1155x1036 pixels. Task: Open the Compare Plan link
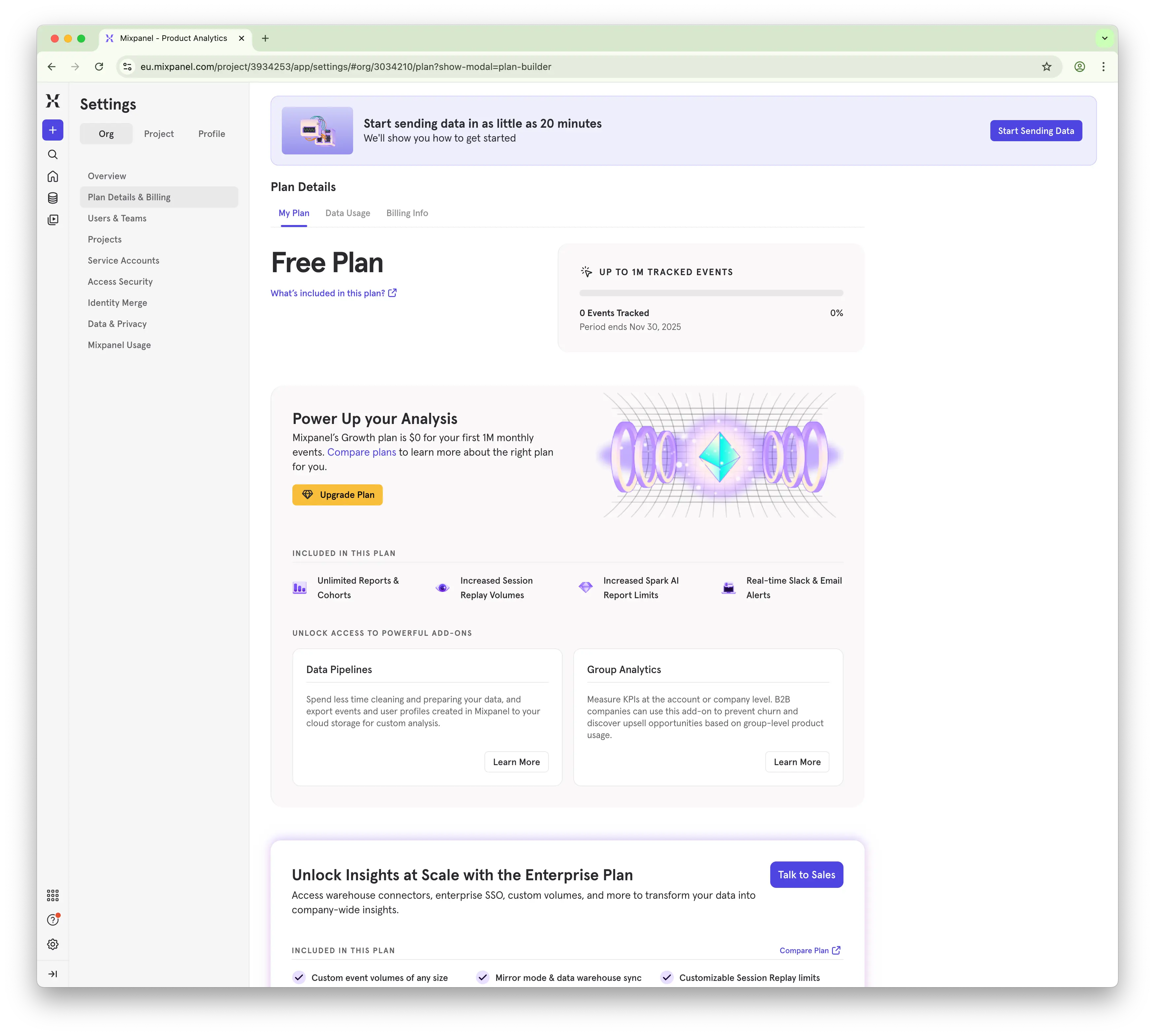(810, 950)
